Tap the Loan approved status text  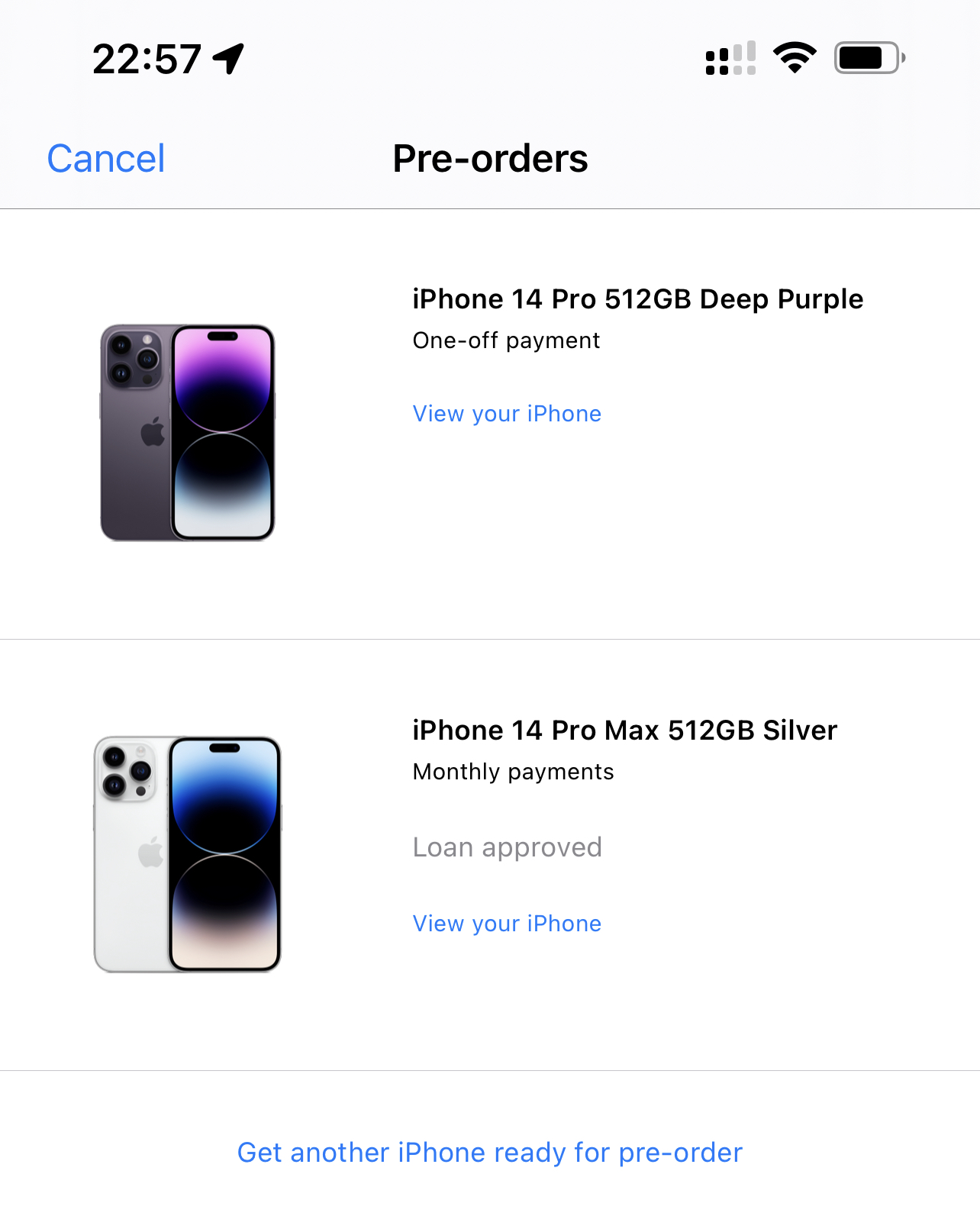pos(508,847)
